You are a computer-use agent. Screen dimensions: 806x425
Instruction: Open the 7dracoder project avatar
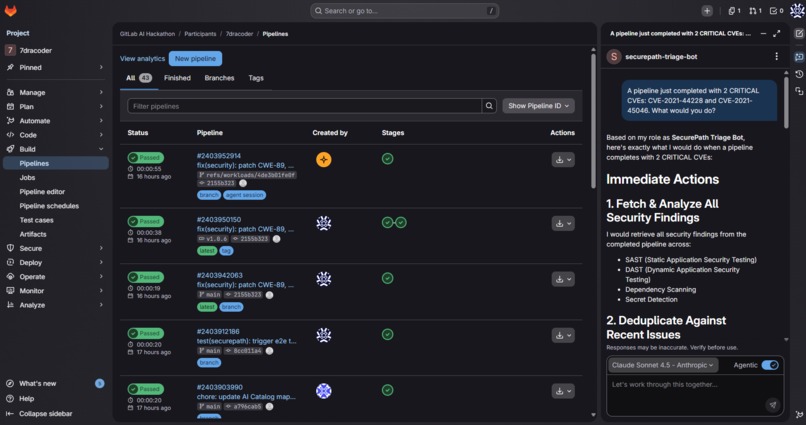click(x=10, y=50)
